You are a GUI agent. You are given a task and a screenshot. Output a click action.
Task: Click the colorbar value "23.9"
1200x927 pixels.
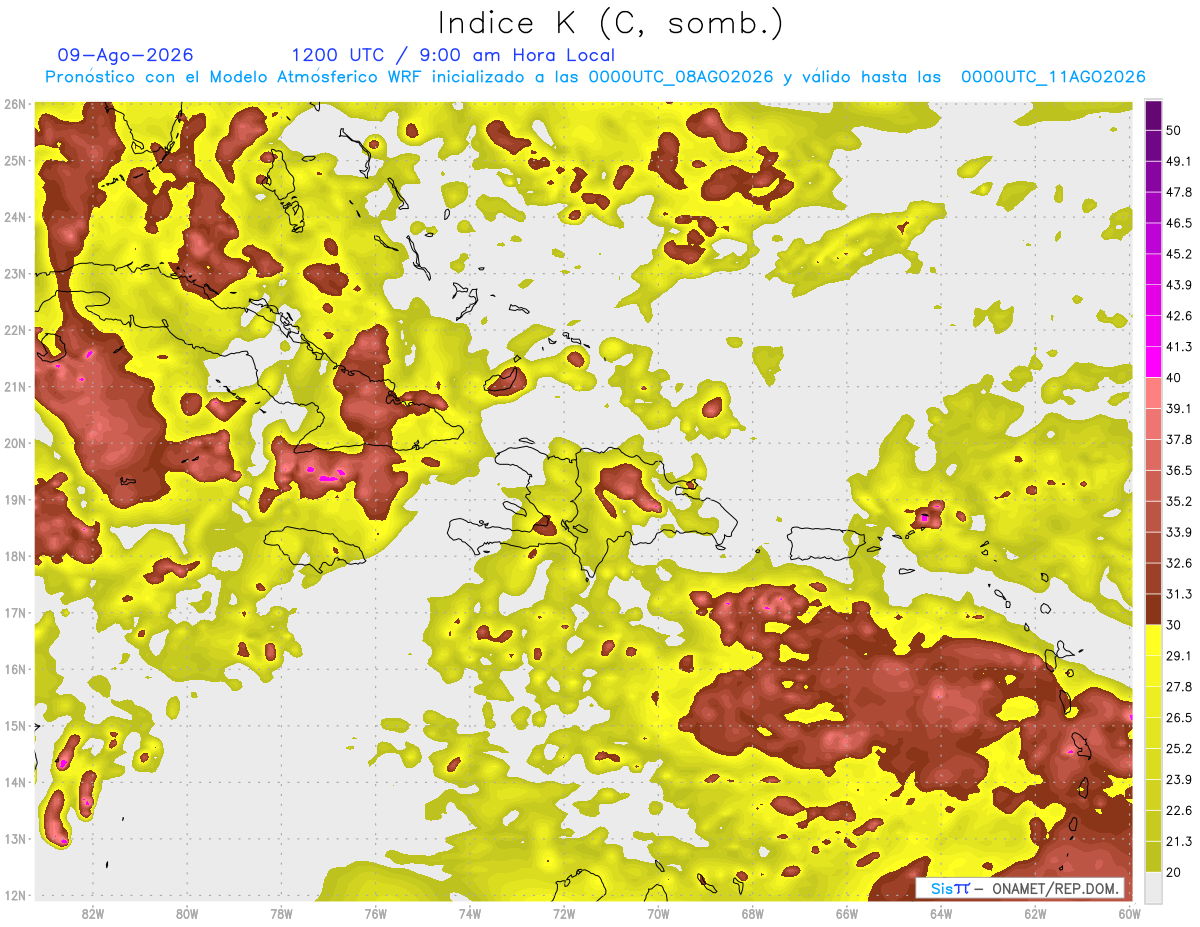[1179, 779]
